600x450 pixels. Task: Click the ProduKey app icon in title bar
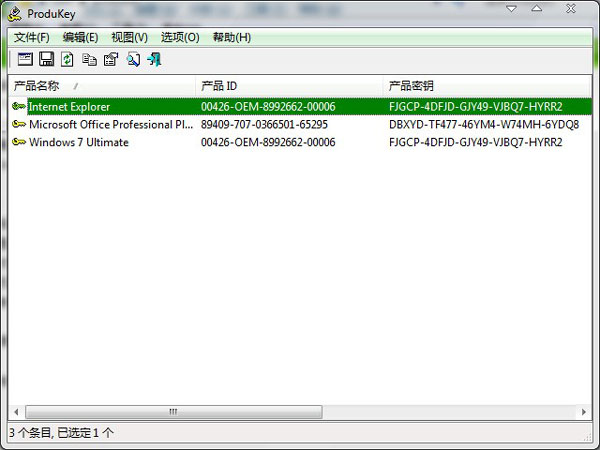coord(15,14)
